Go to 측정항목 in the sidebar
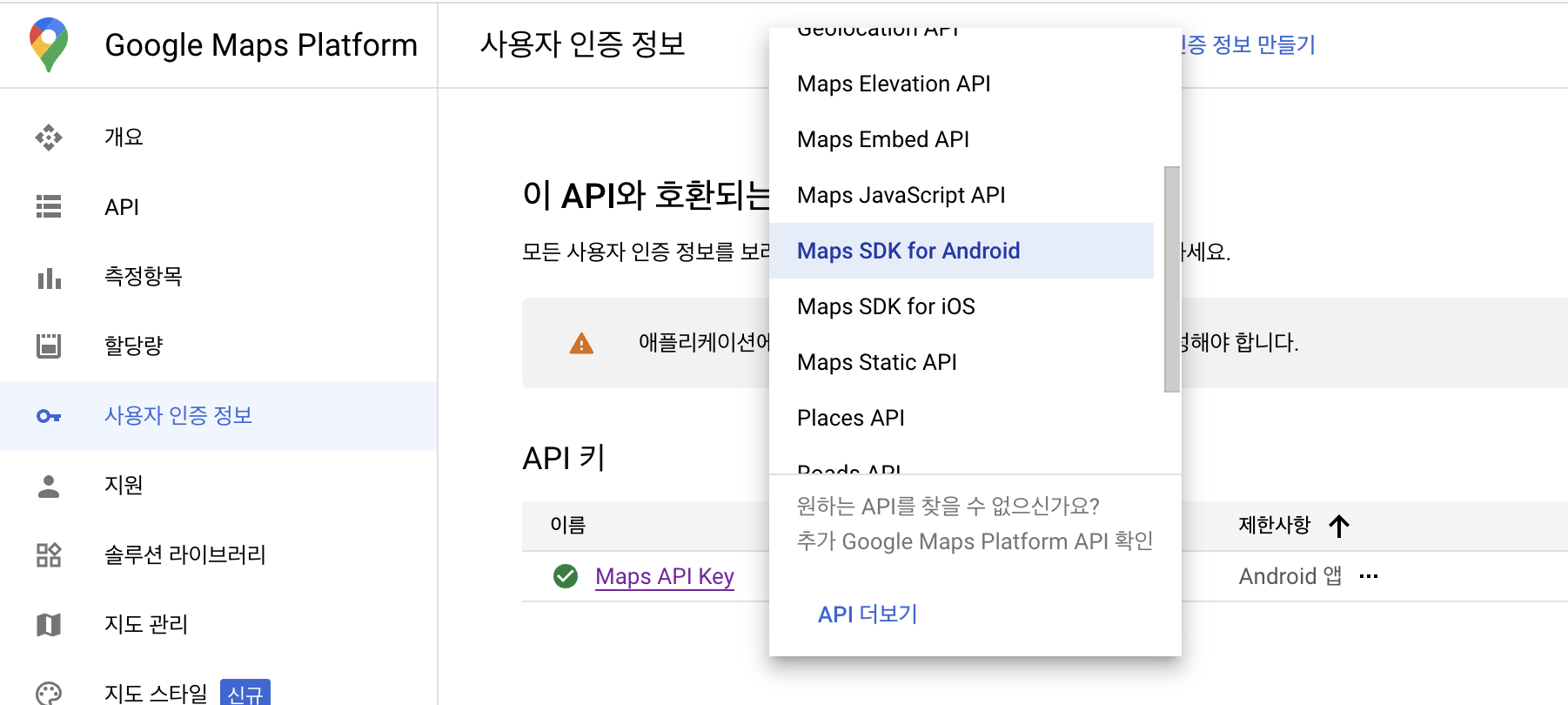Image resolution: width=1568 pixels, height=705 pixels. [218, 277]
